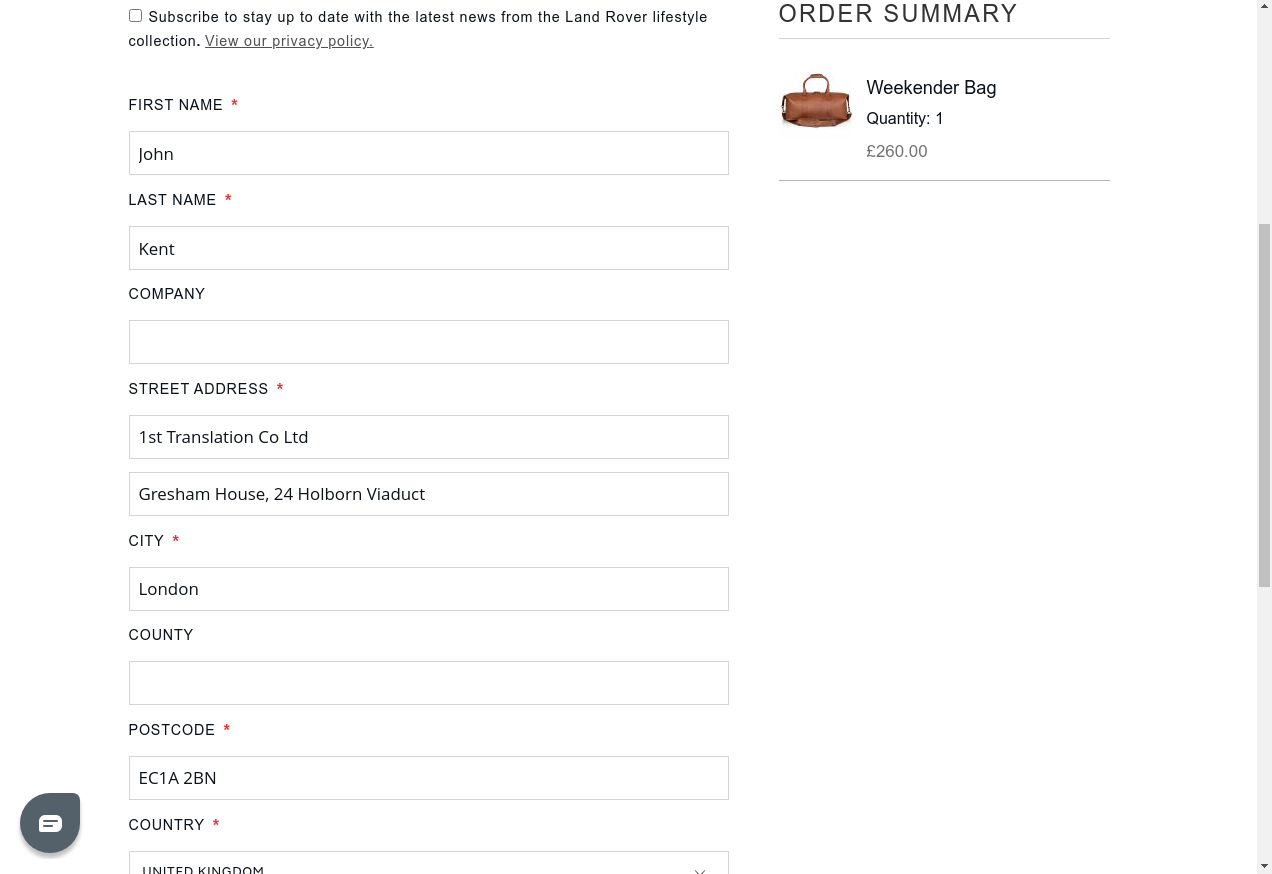Click the empty Company input field
The image size is (1272, 874).
coord(428,342)
